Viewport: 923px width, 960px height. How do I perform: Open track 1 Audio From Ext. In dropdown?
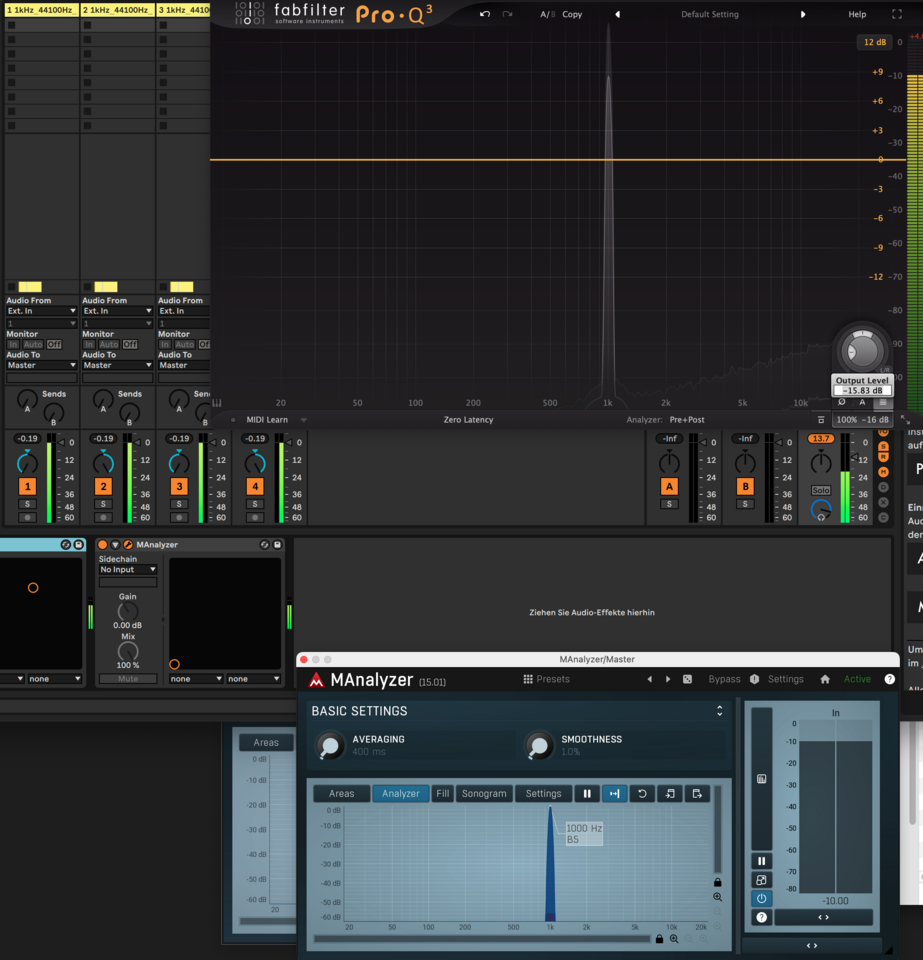pyautogui.click(x=41, y=311)
